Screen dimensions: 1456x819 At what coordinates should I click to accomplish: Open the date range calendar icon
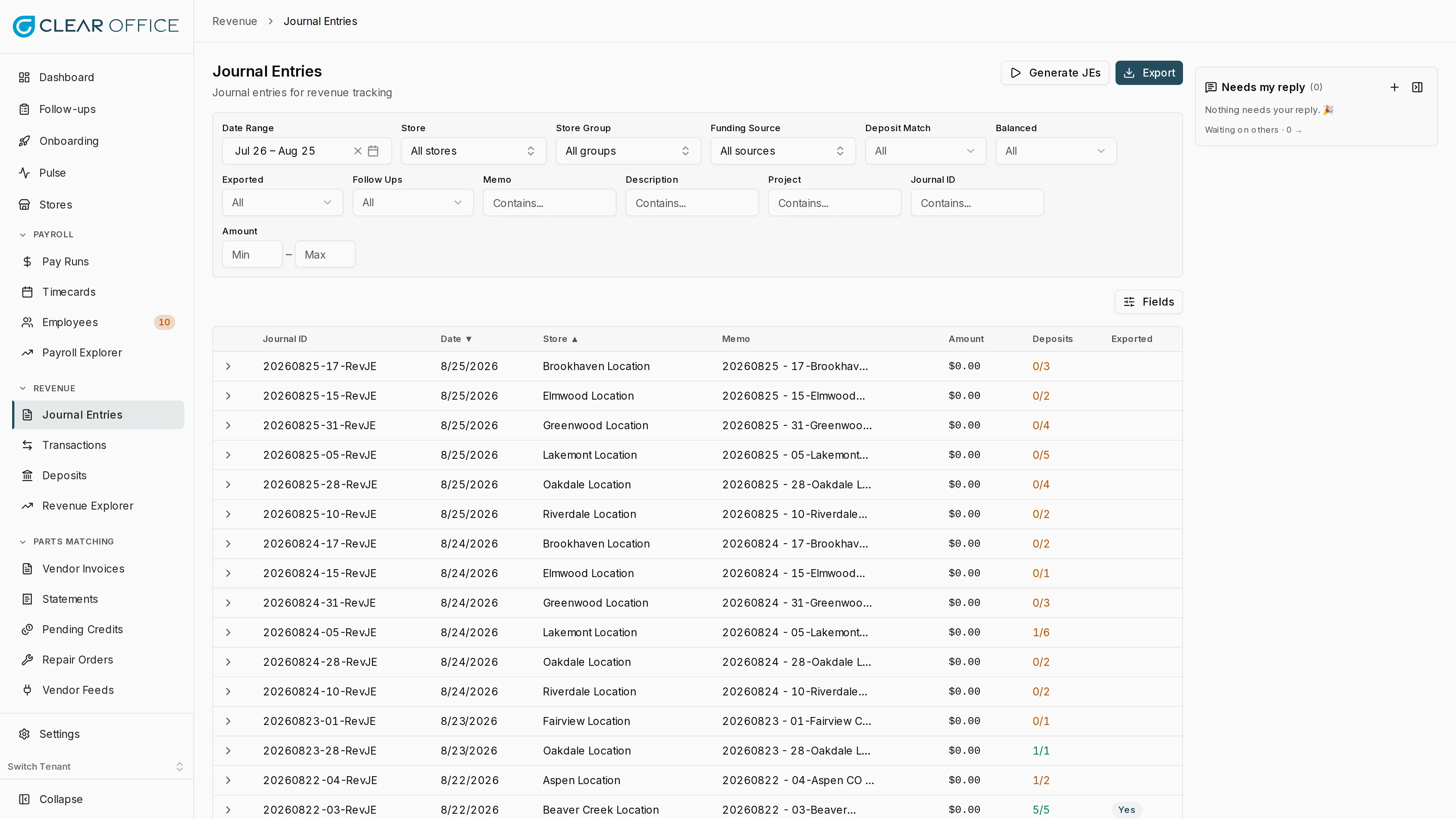pos(373,151)
